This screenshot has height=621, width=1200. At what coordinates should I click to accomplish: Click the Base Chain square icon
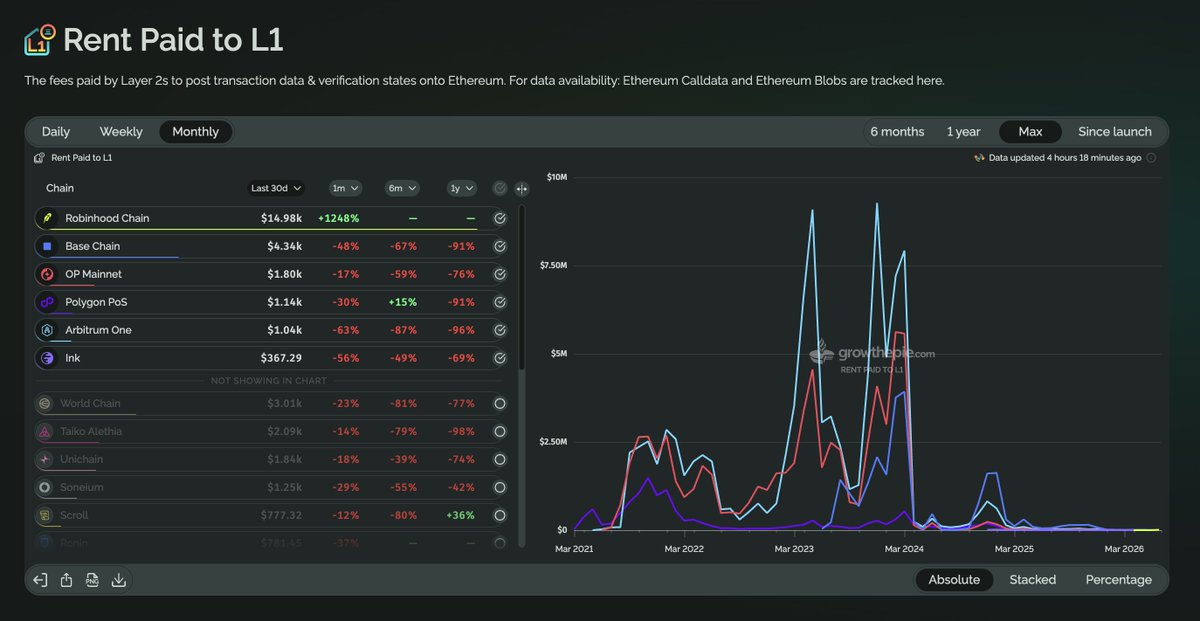45,246
